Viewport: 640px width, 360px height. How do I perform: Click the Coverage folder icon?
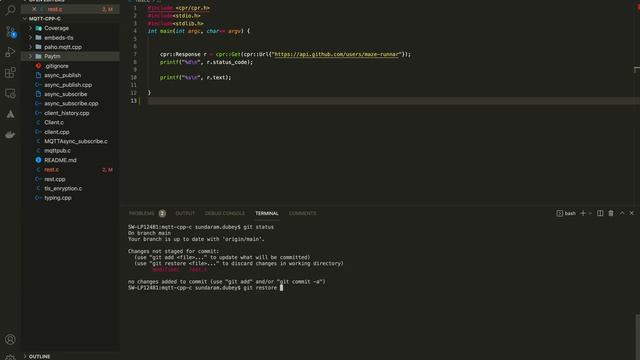click(x=39, y=28)
